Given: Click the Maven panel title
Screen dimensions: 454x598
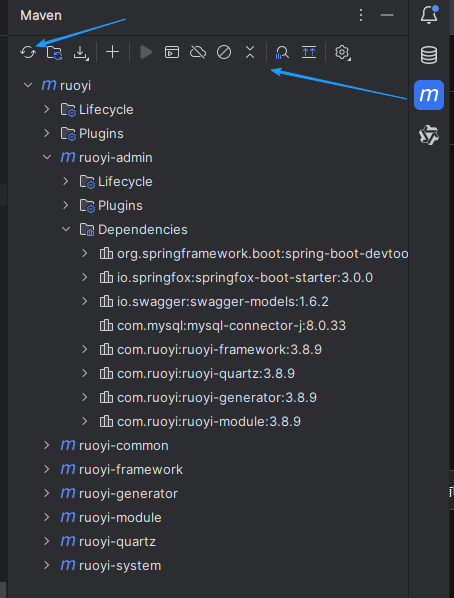Looking at the screenshot, I should pos(41,15).
